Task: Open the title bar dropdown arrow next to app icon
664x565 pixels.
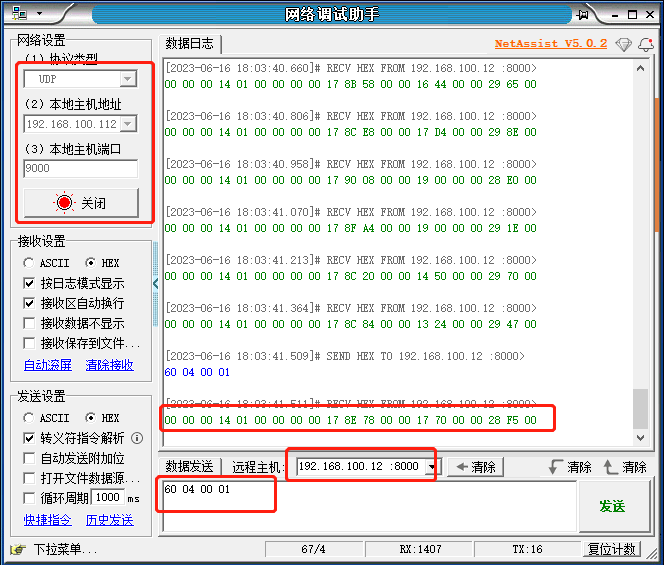Action: [39, 14]
